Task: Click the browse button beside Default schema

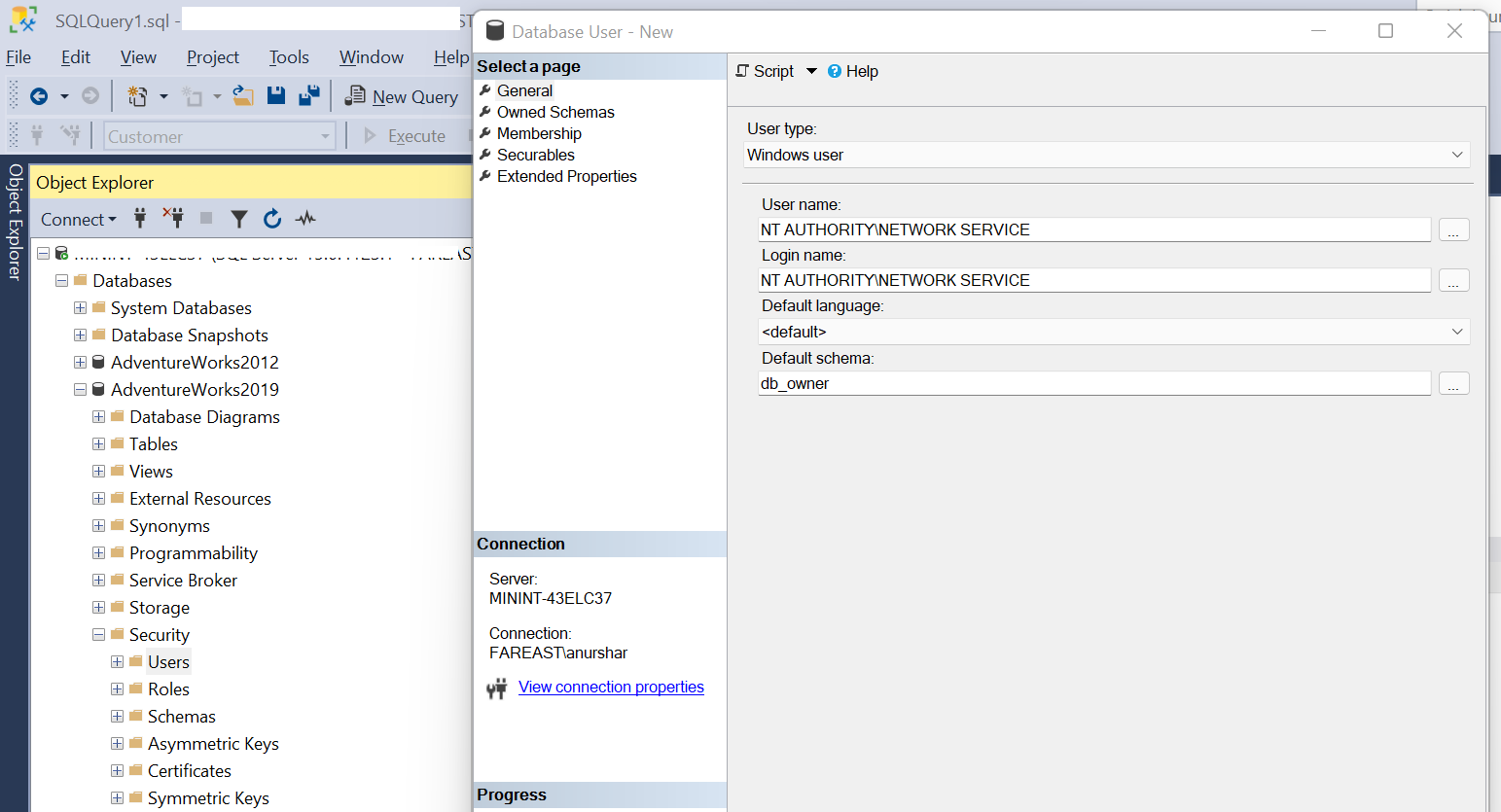Action: click(x=1453, y=383)
